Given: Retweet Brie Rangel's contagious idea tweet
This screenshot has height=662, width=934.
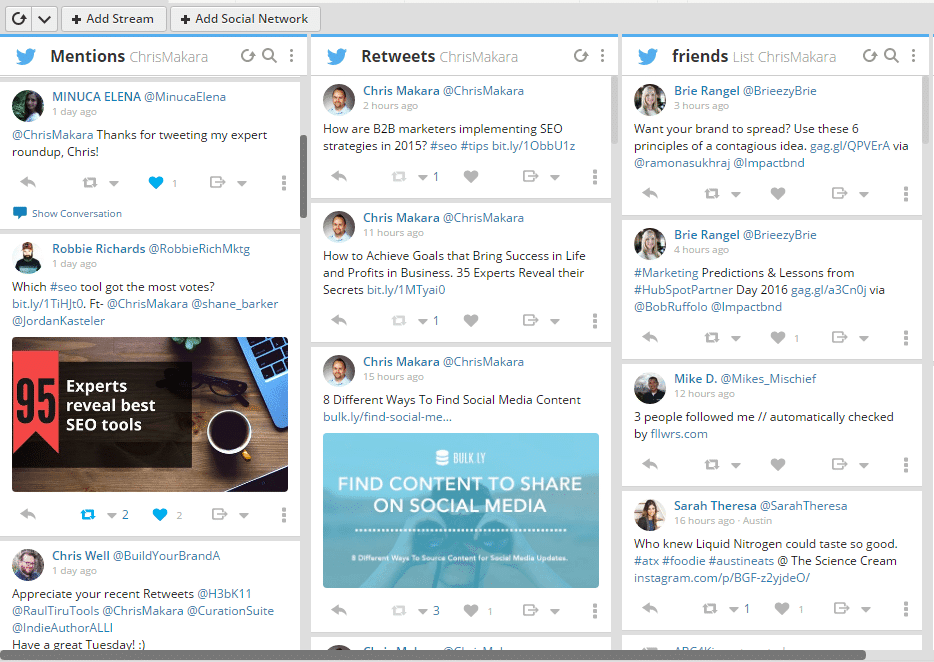Looking at the screenshot, I should pyautogui.click(x=711, y=193).
